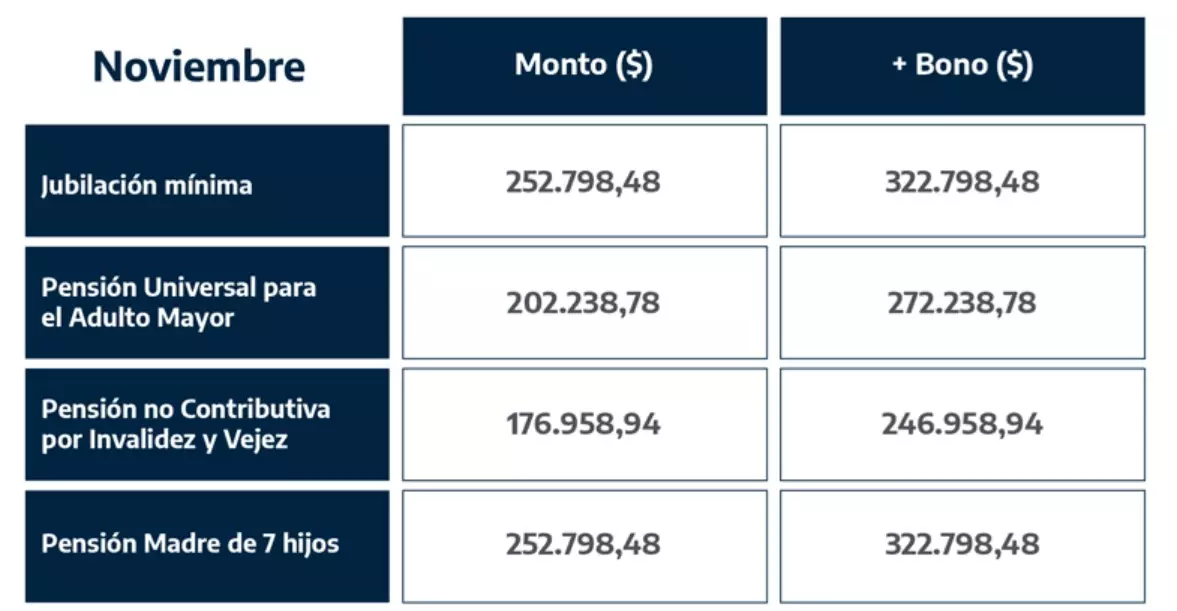This screenshot has width=1177, height=611.
Task: Click the 246.958,94 bonus cell
Action: pyautogui.click(x=962, y=424)
